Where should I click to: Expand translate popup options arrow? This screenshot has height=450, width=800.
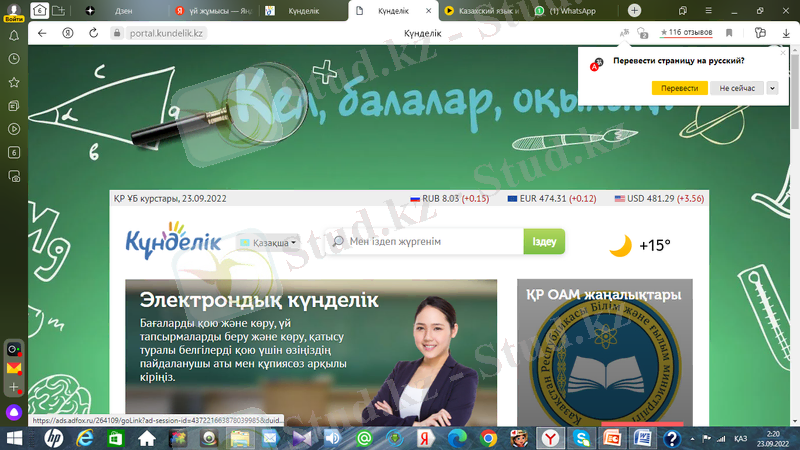[x=772, y=88]
